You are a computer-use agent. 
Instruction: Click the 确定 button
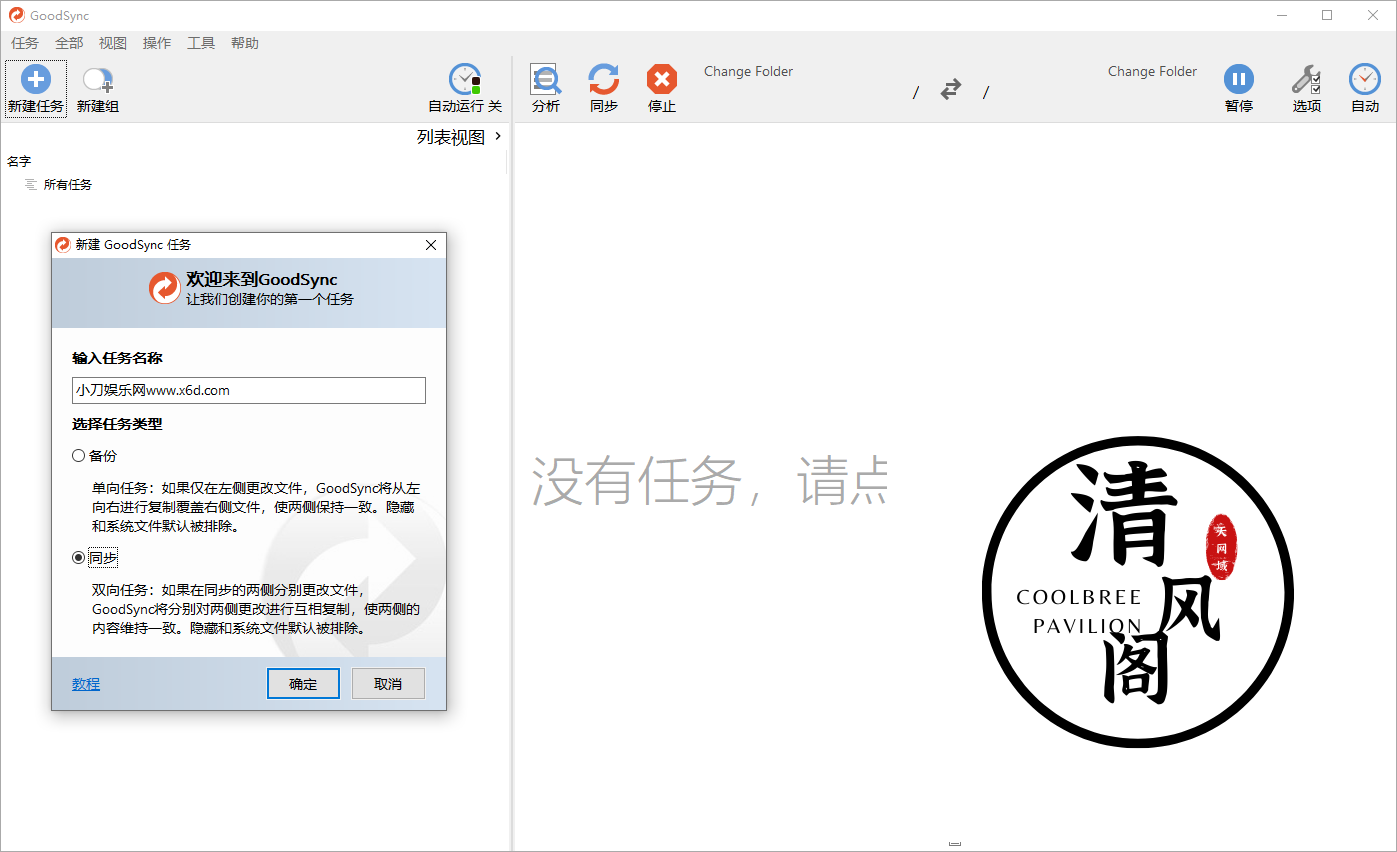(303, 684)
